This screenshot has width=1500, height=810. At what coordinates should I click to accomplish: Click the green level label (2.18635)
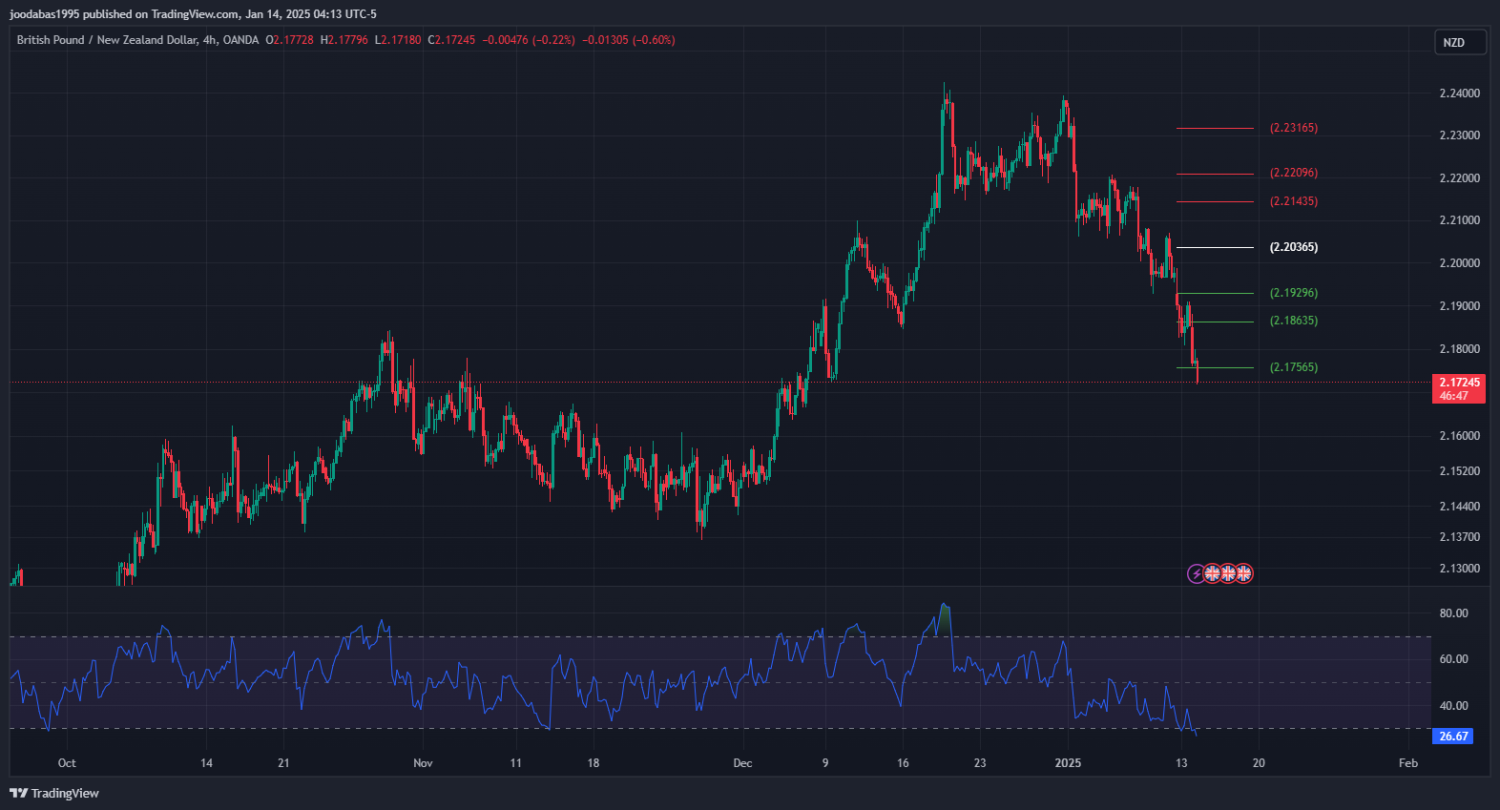click(1294, 321)
